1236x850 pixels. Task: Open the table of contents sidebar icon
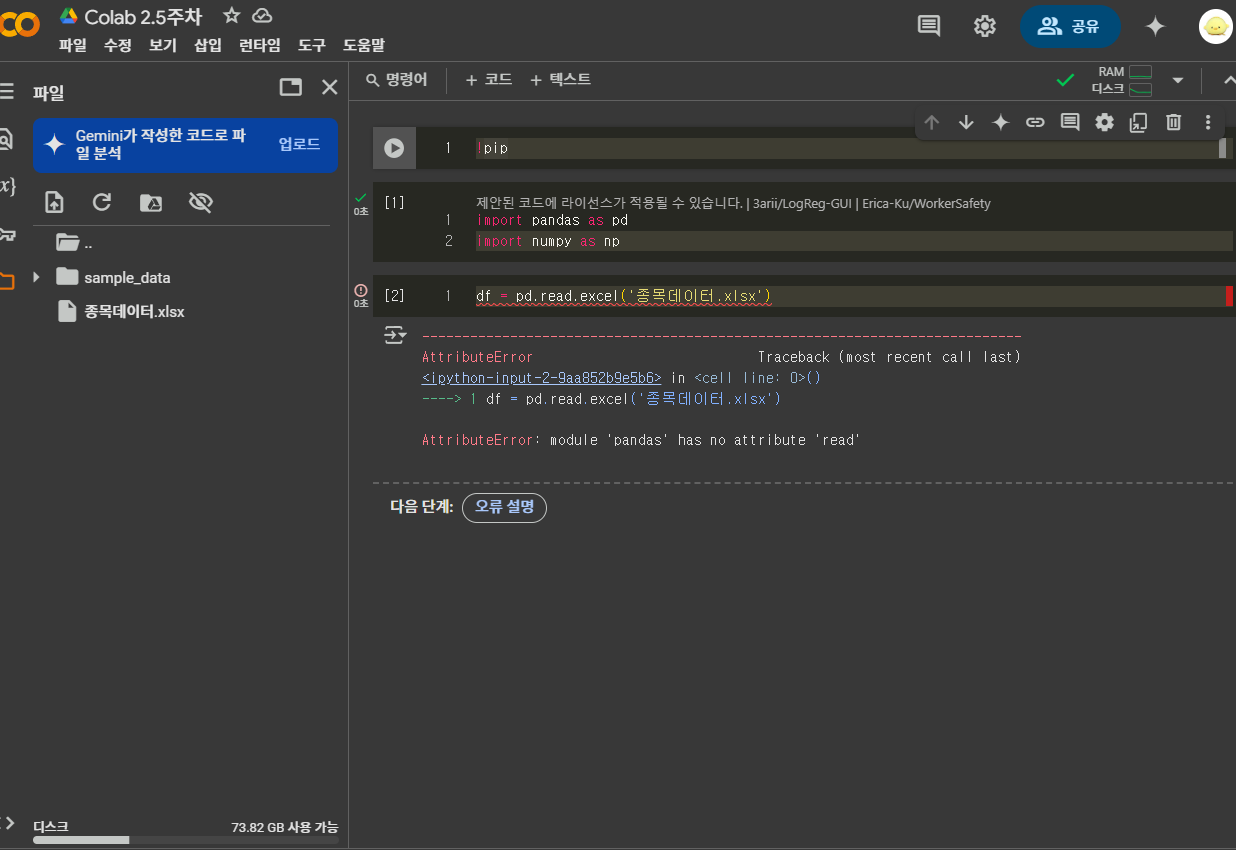click(6, 91)
